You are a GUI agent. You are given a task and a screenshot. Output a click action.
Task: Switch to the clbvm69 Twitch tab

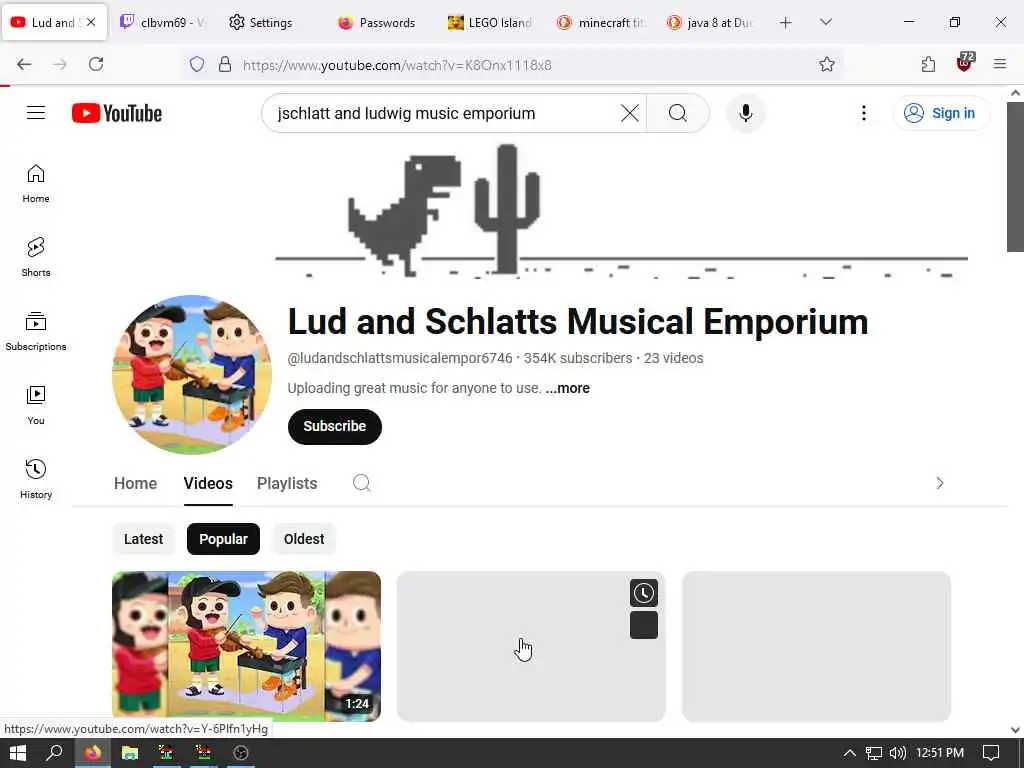point(163,22)
